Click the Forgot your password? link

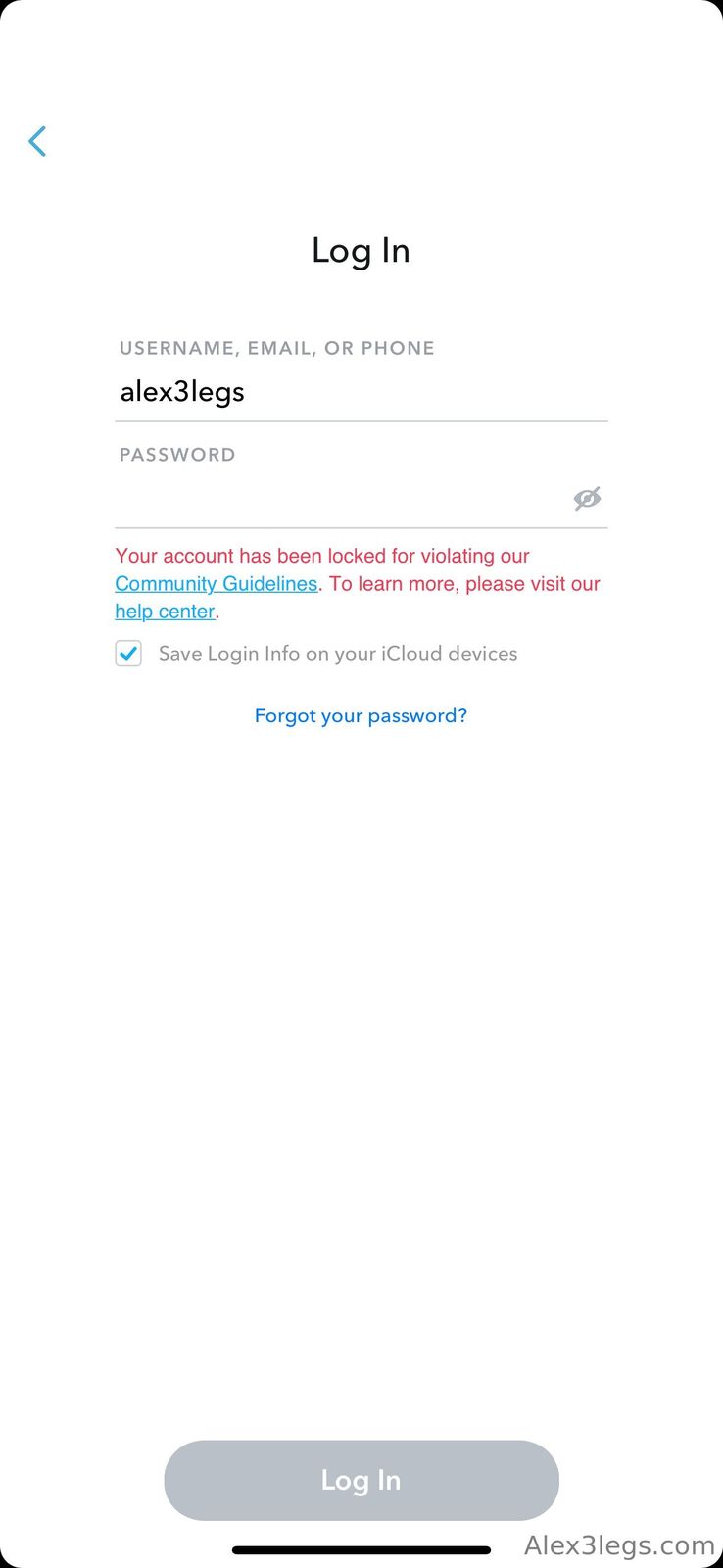(x=361, y=716)
